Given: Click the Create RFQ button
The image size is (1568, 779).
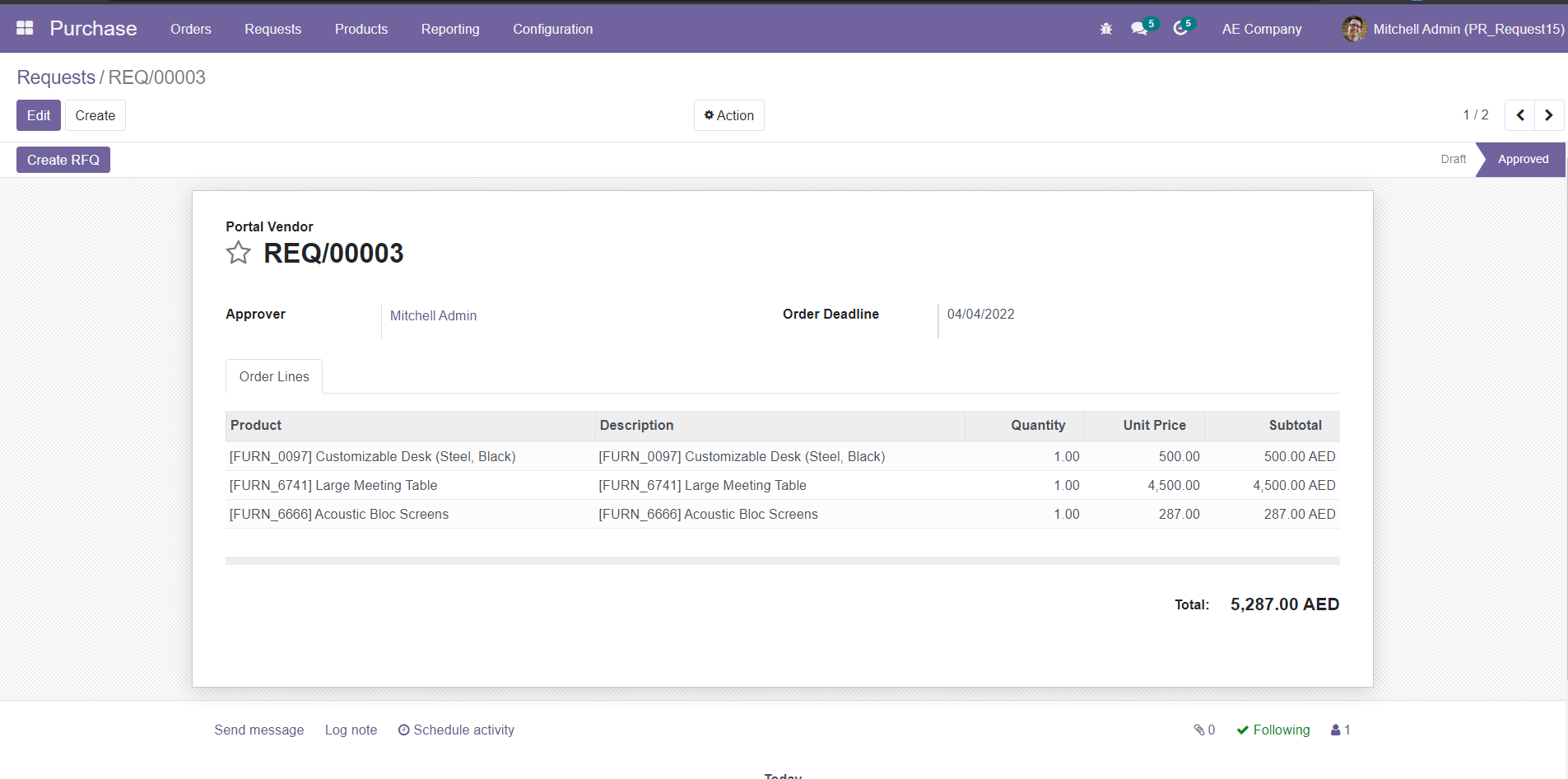Looking at the screenshot, I should point(63,160).
